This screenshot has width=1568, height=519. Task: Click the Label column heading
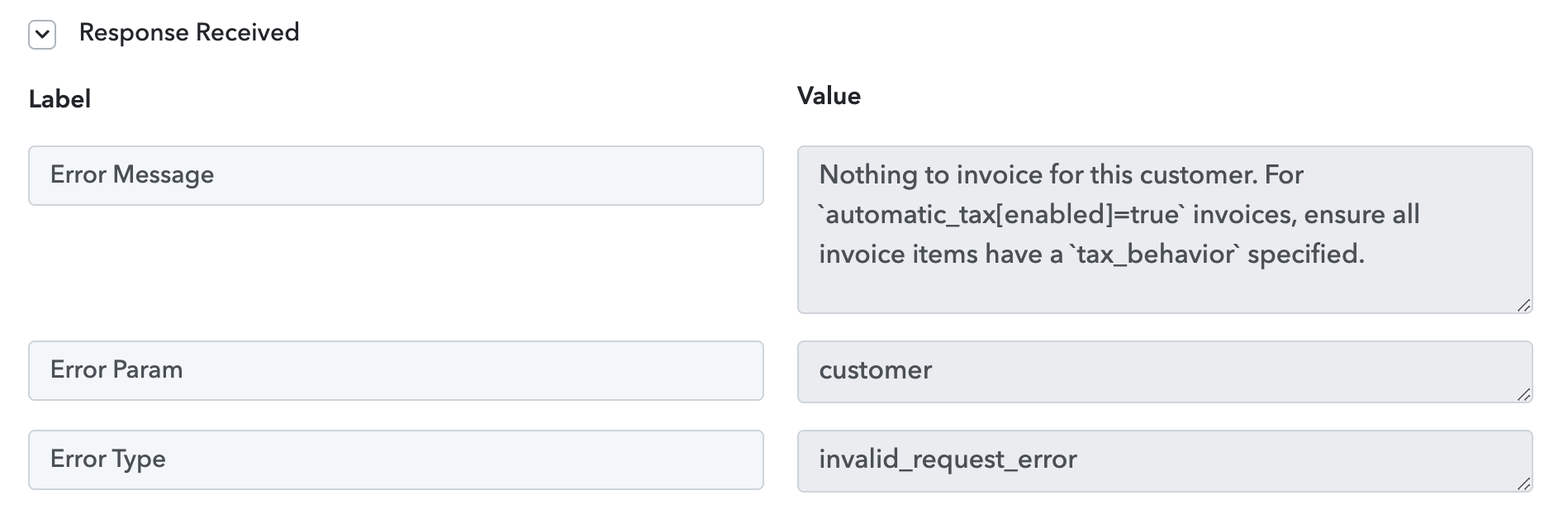(x=59, y=99)
